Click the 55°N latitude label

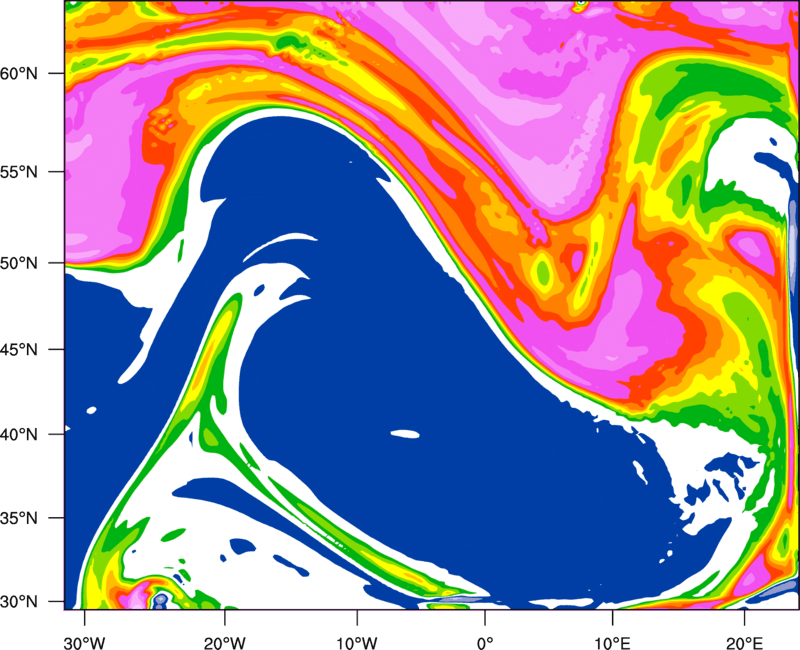click(19, 172)
